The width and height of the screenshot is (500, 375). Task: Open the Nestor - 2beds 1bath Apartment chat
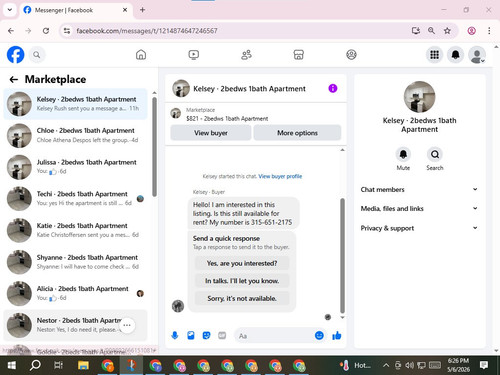76,325
